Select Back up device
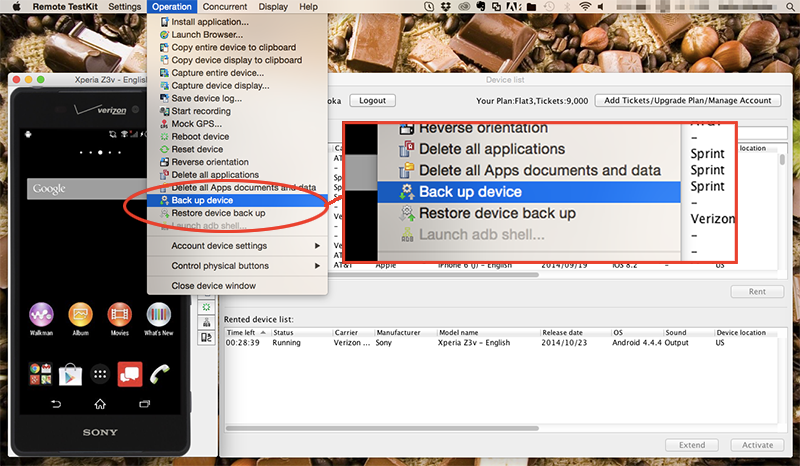The width and height of the screenshot is (800, 466). click(x=237, y=200)
